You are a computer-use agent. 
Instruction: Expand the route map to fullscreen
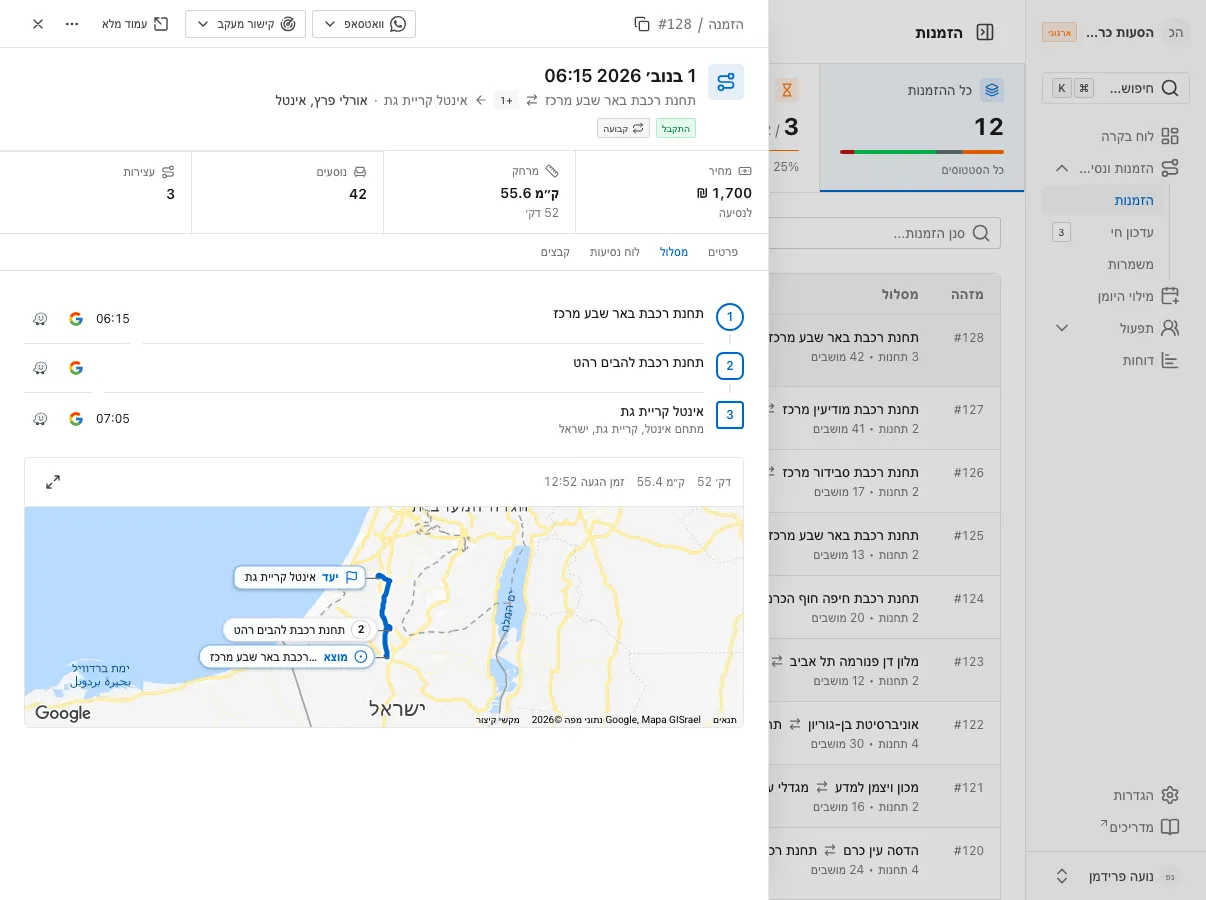pos(53,482)
